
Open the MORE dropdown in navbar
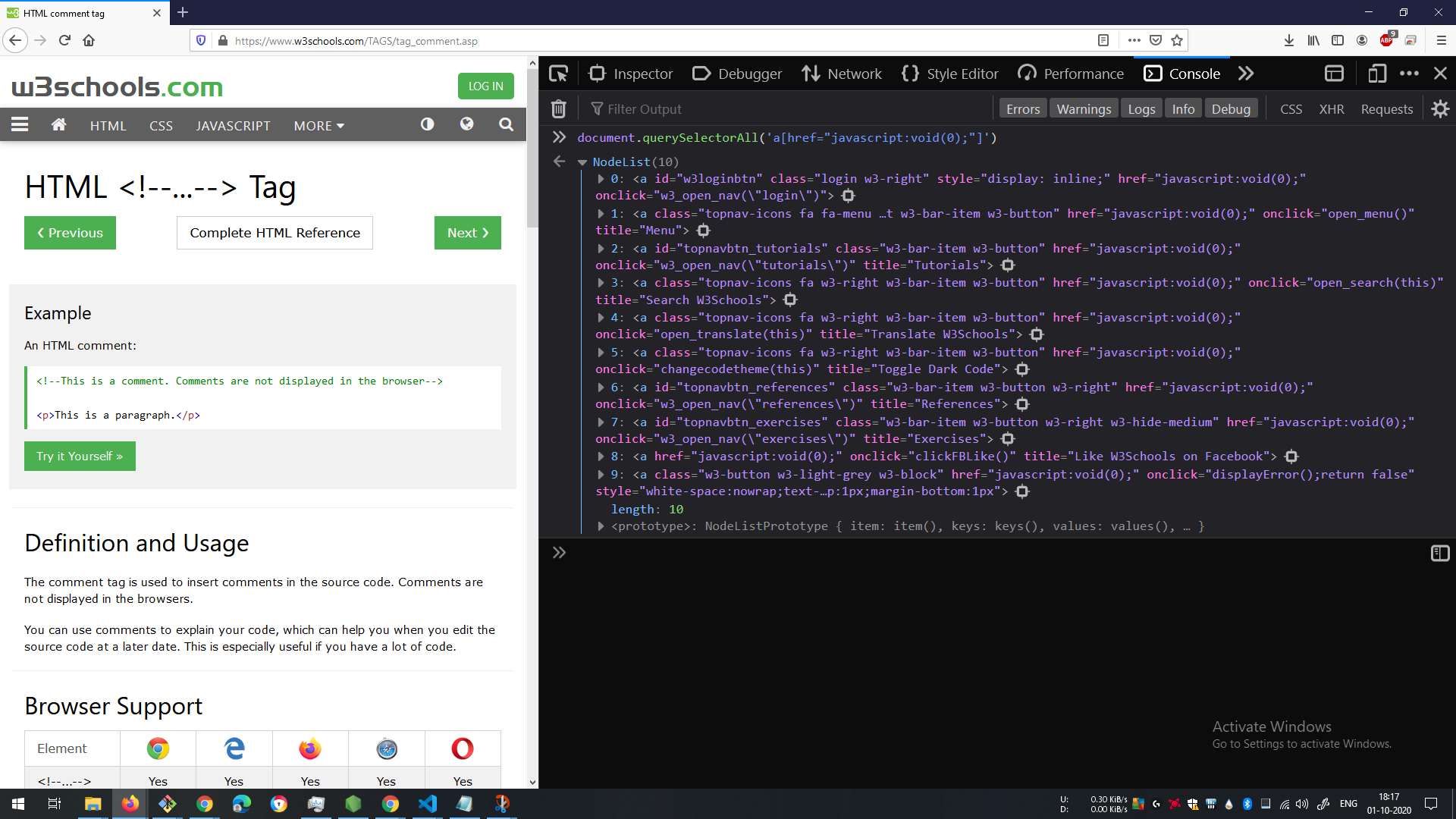pyautogui.click(x=318, y=126)
